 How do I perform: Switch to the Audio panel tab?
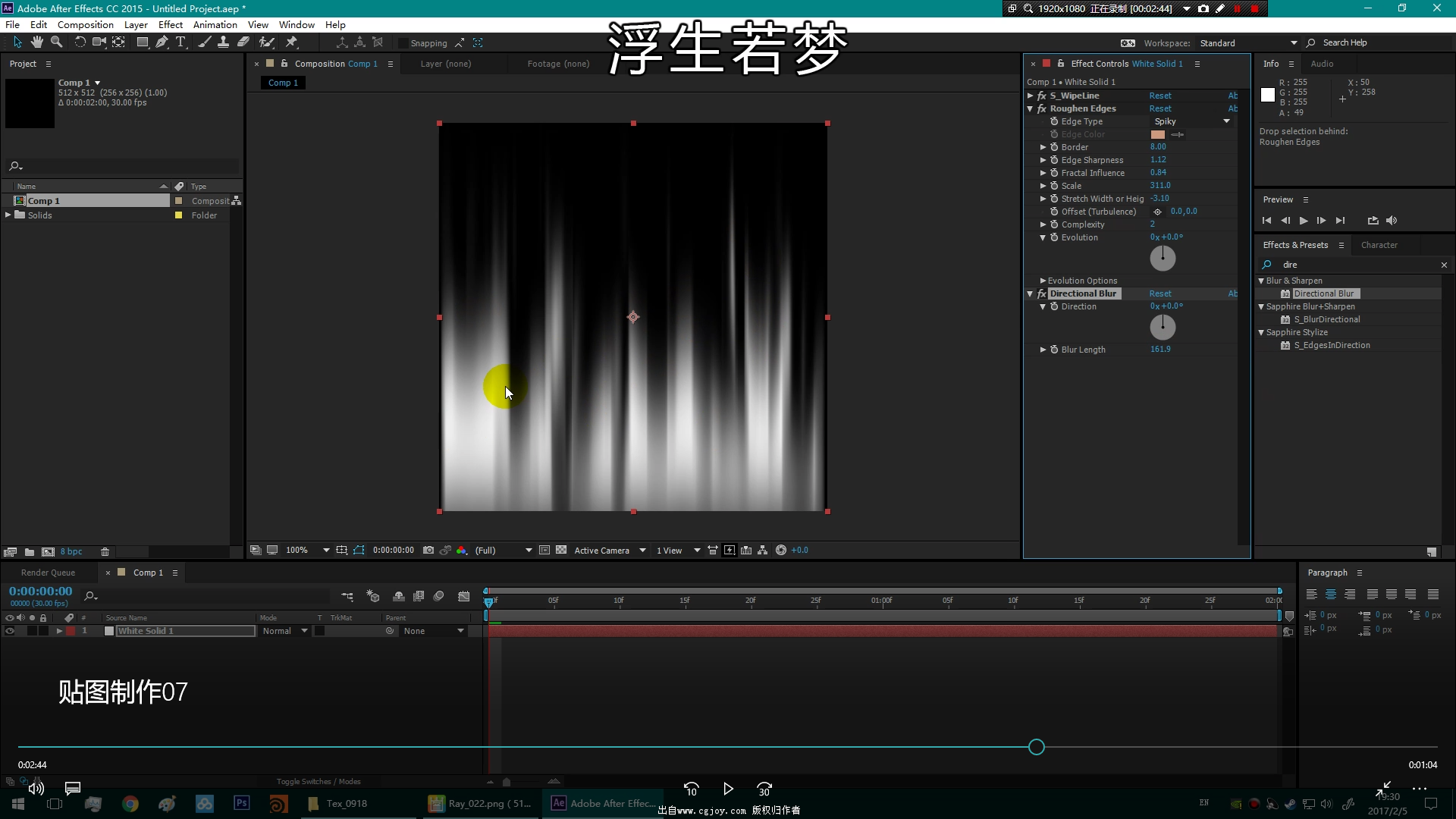tap(1322, 64)
